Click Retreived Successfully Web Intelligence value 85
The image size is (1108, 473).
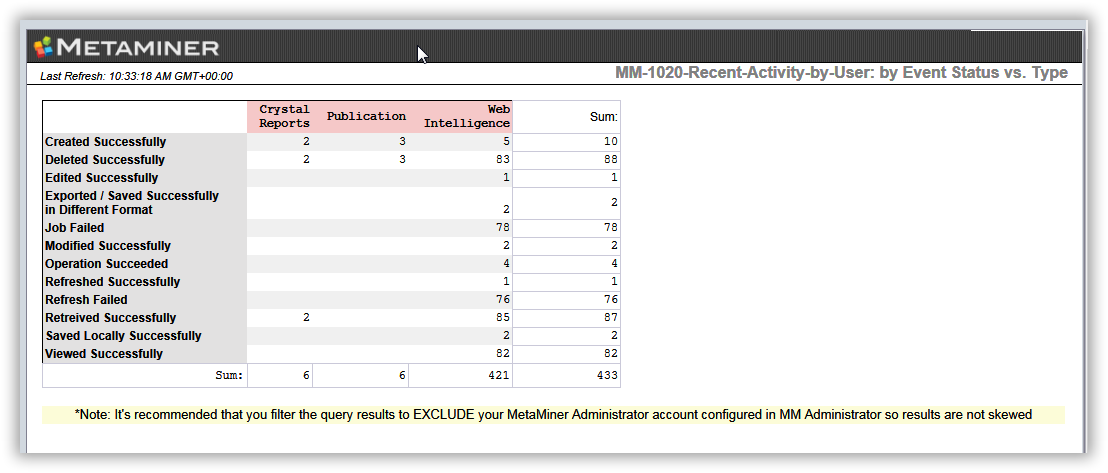coord(502,317)
